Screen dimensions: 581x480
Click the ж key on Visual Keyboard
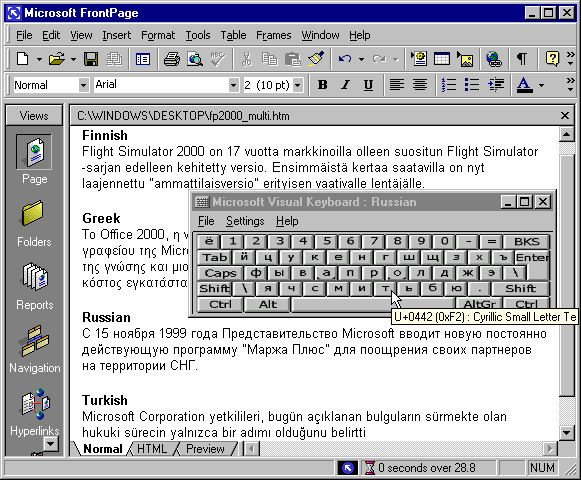pyautogui.click(x=468, y=273)
